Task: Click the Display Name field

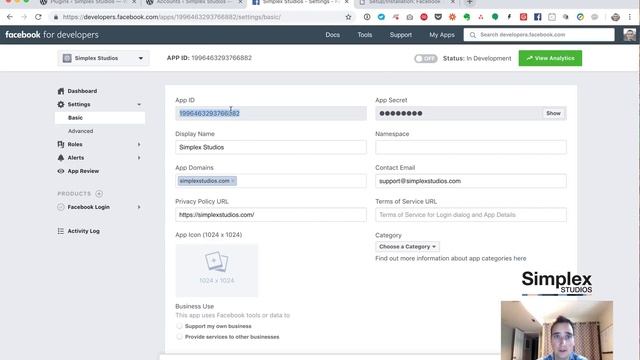Action: point(271,147)
